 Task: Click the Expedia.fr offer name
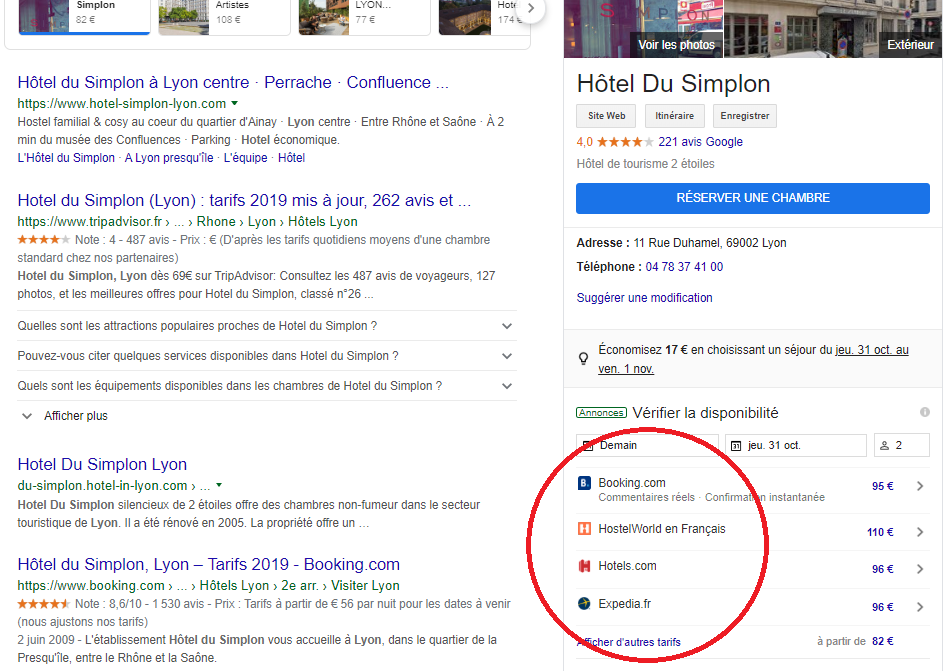[624, 604]
